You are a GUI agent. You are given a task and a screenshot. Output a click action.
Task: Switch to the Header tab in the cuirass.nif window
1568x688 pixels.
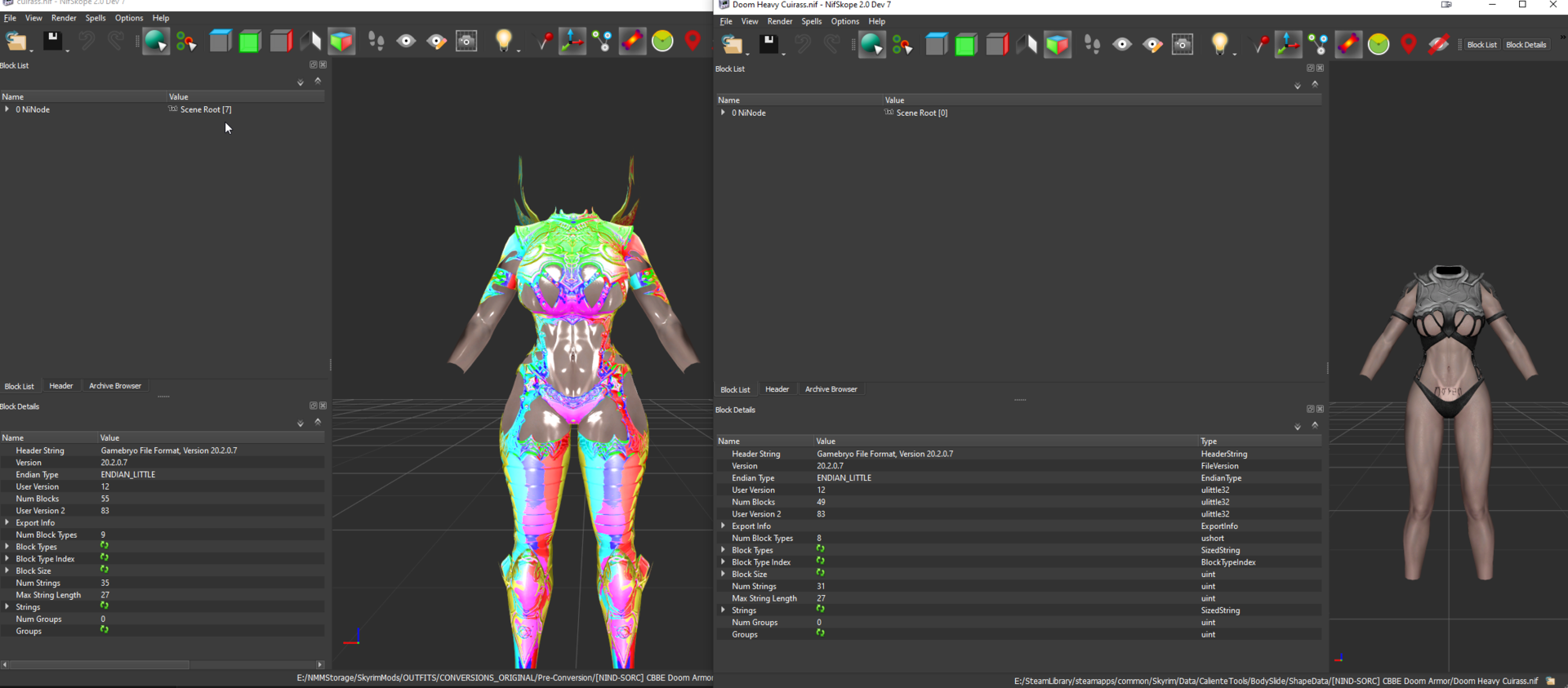point(61,386)
